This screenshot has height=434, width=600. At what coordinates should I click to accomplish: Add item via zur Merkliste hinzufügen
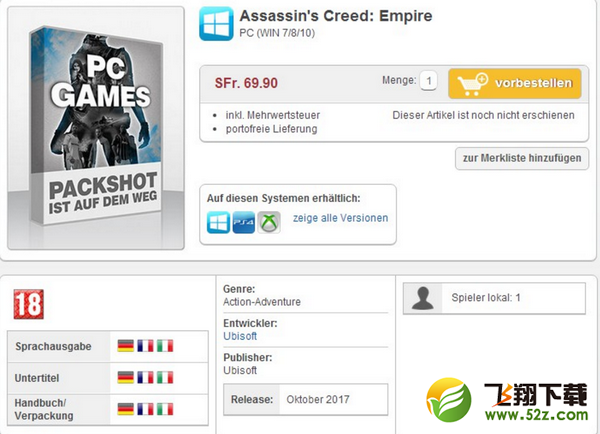522,158
